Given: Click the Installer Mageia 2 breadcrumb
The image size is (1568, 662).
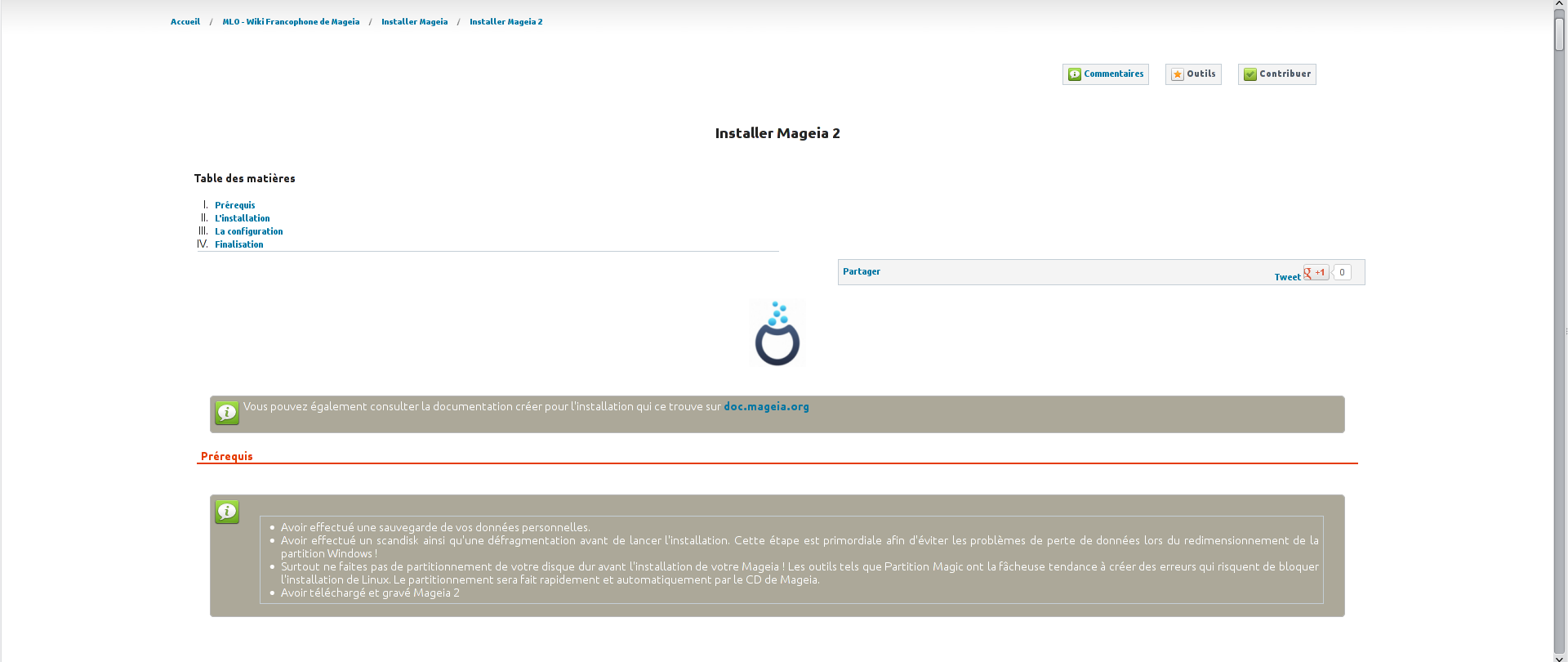Looking at the screenshot, I should [x=506, y=22].
